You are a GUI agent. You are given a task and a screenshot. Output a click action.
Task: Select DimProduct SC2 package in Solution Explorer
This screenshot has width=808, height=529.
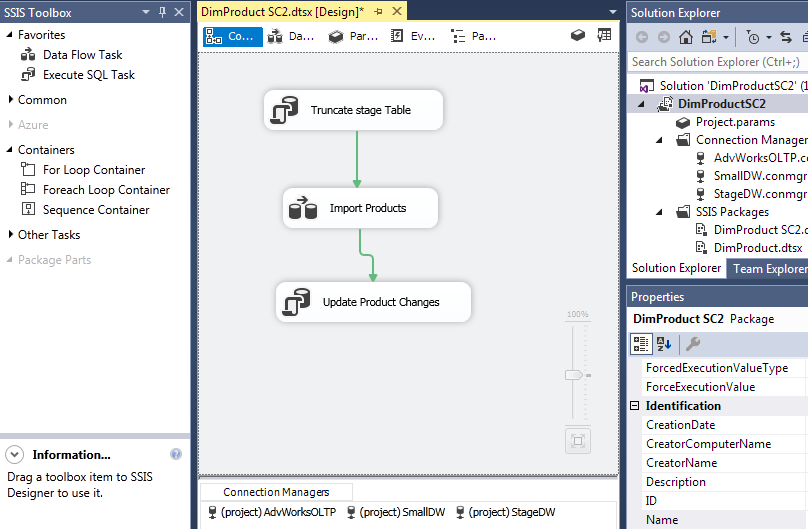[751, 230]
